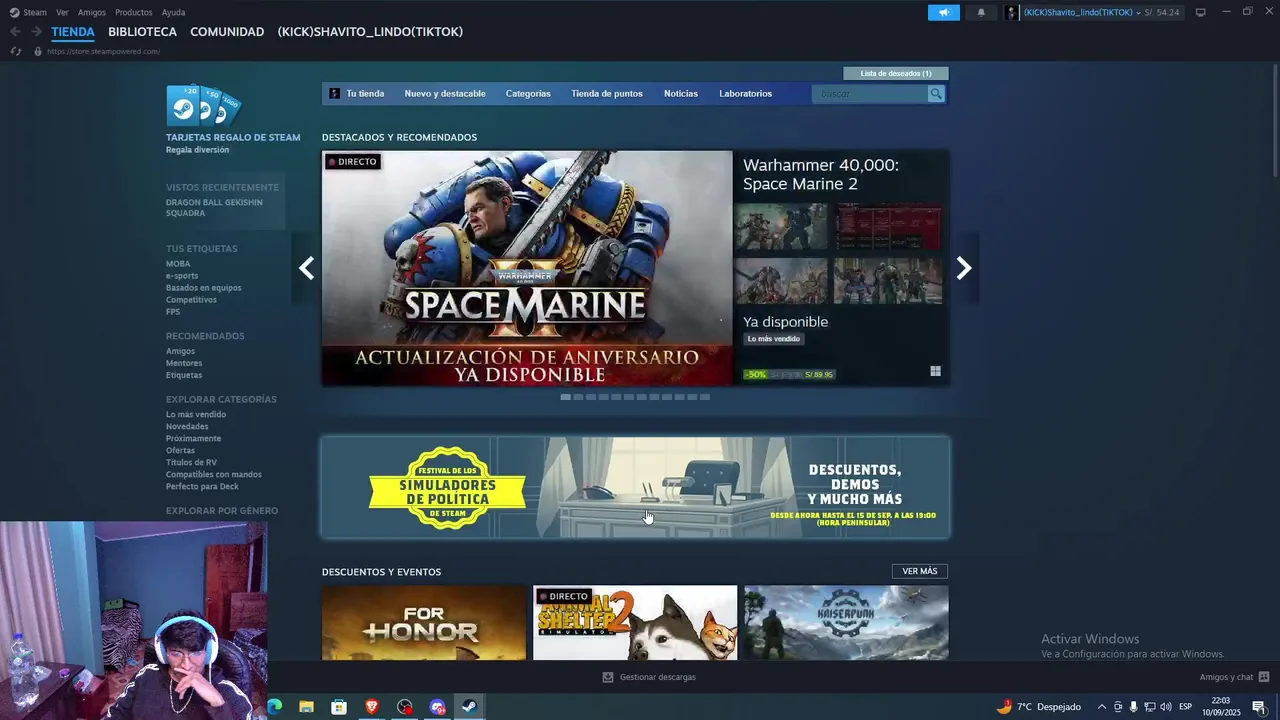Open File Explorer from taskbar
This screenshot has width=1280, height=720.
[x=307, y=707]
